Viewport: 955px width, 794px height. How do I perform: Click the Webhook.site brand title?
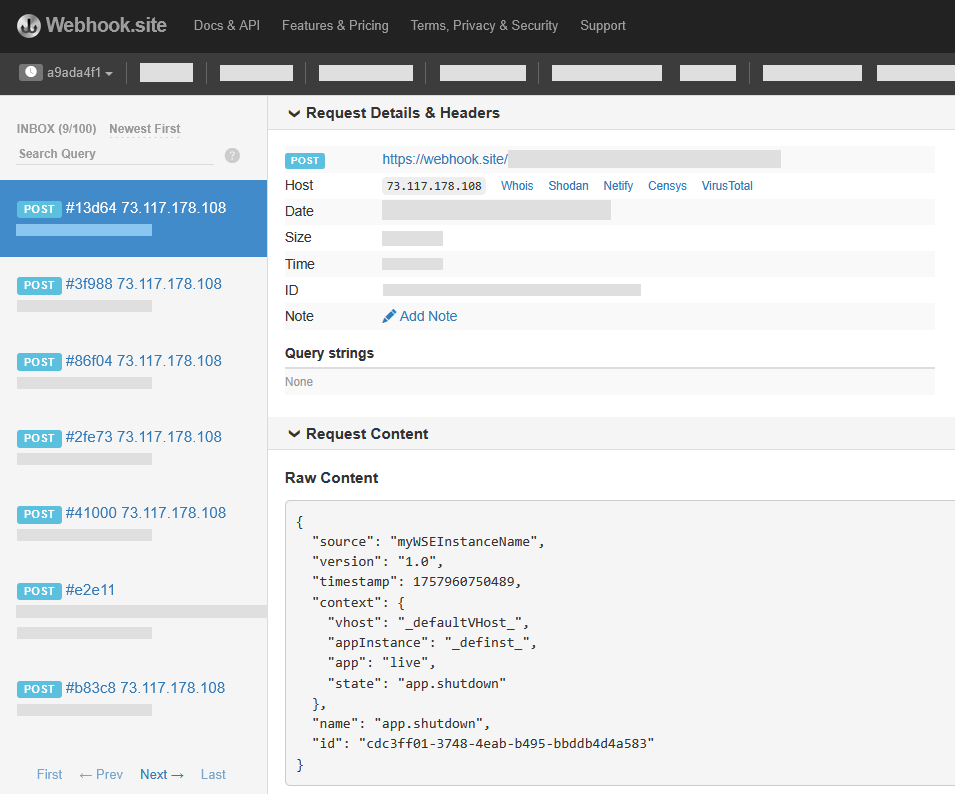point(106,25)
